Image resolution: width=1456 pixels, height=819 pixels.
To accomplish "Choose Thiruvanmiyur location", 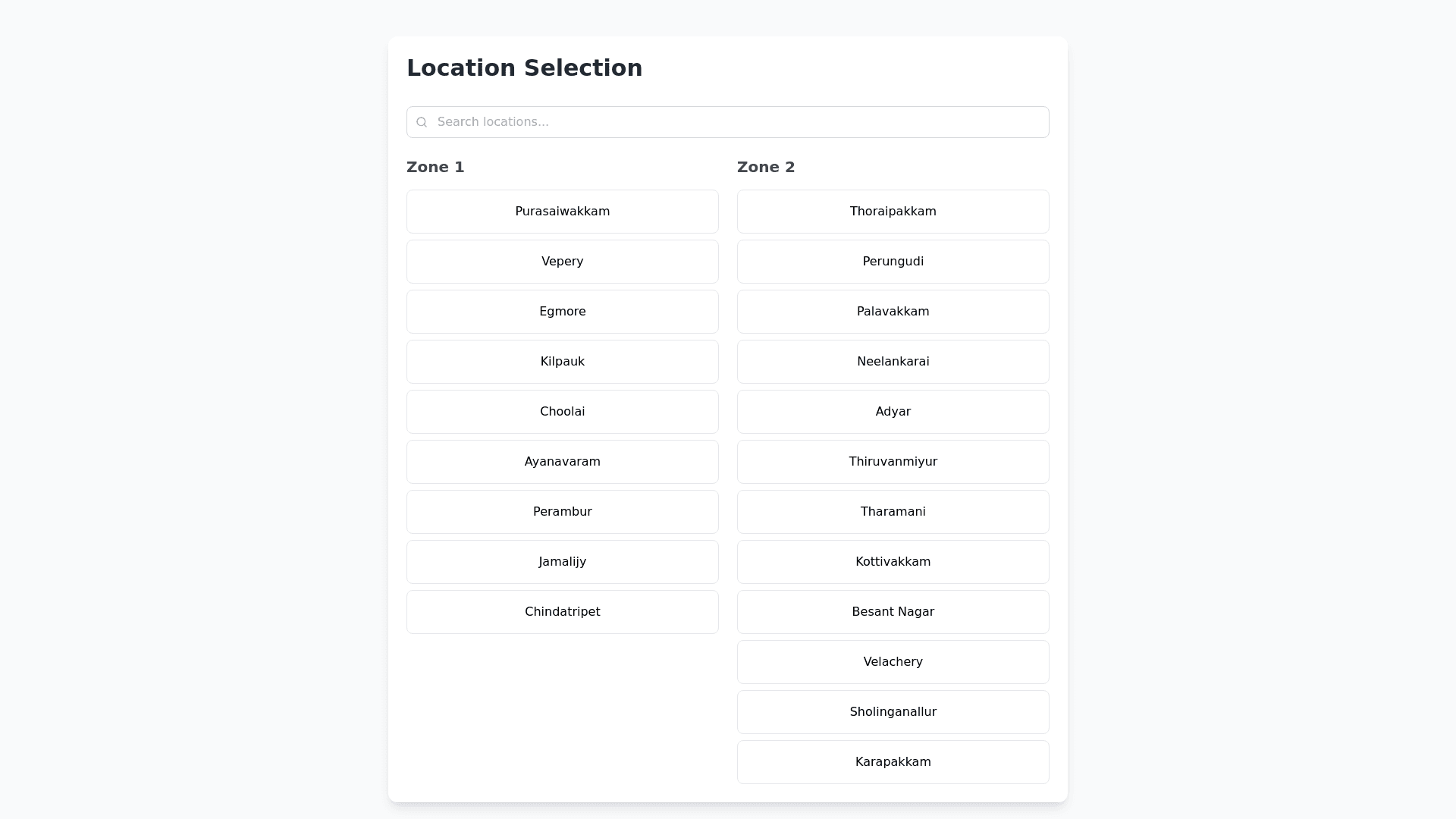I will click(x=893, y=462).
